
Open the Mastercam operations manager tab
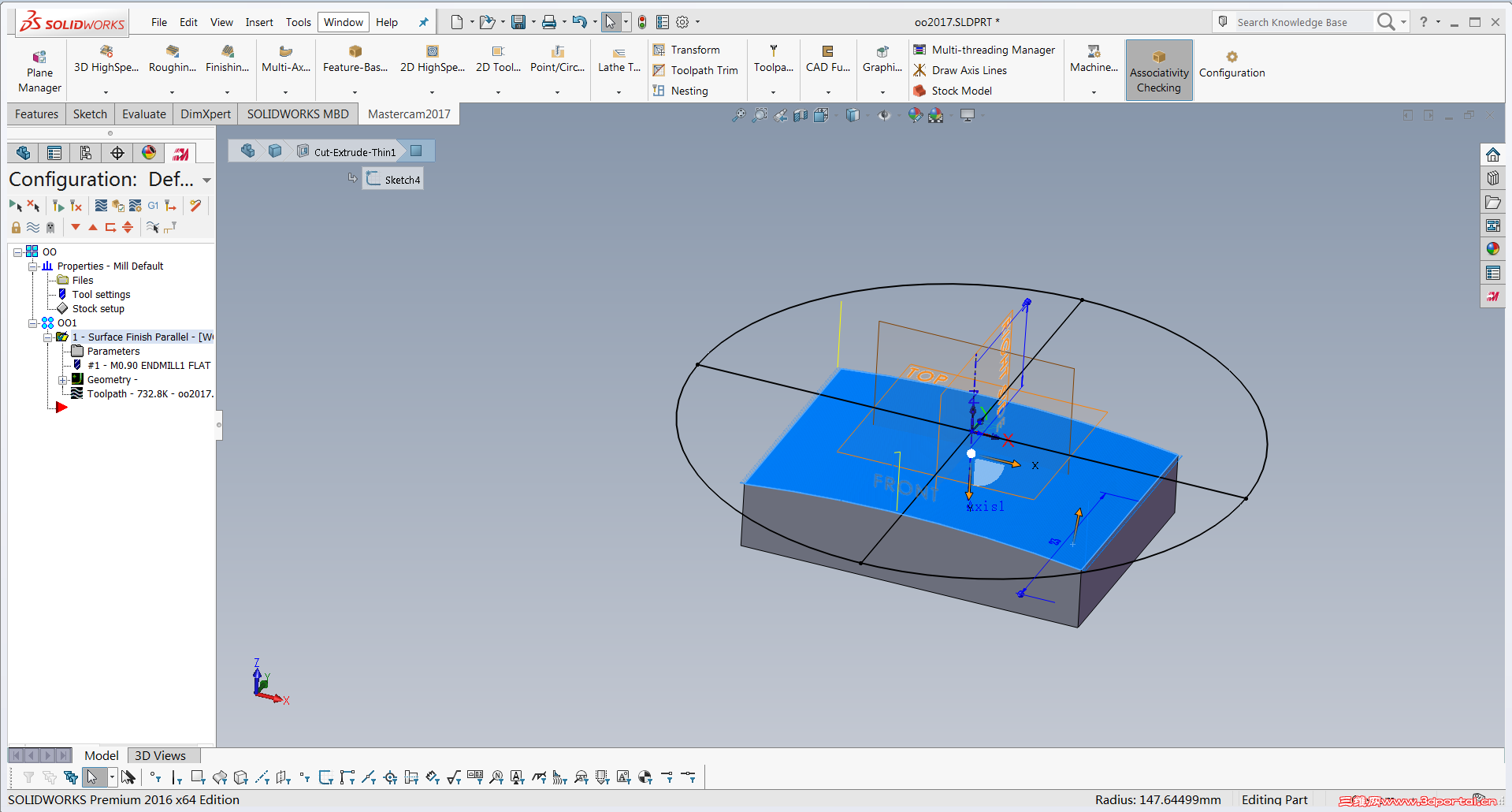(x=181, y=153)
